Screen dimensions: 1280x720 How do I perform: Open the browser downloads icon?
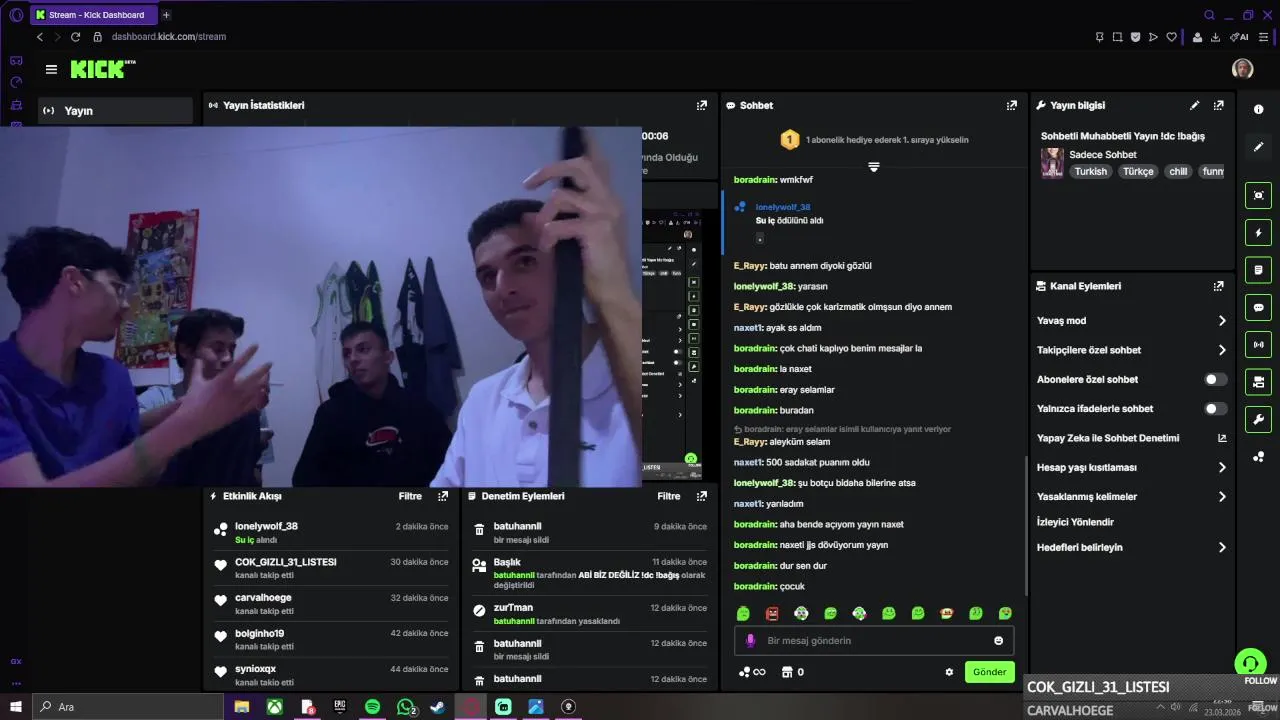point(1215,37)
